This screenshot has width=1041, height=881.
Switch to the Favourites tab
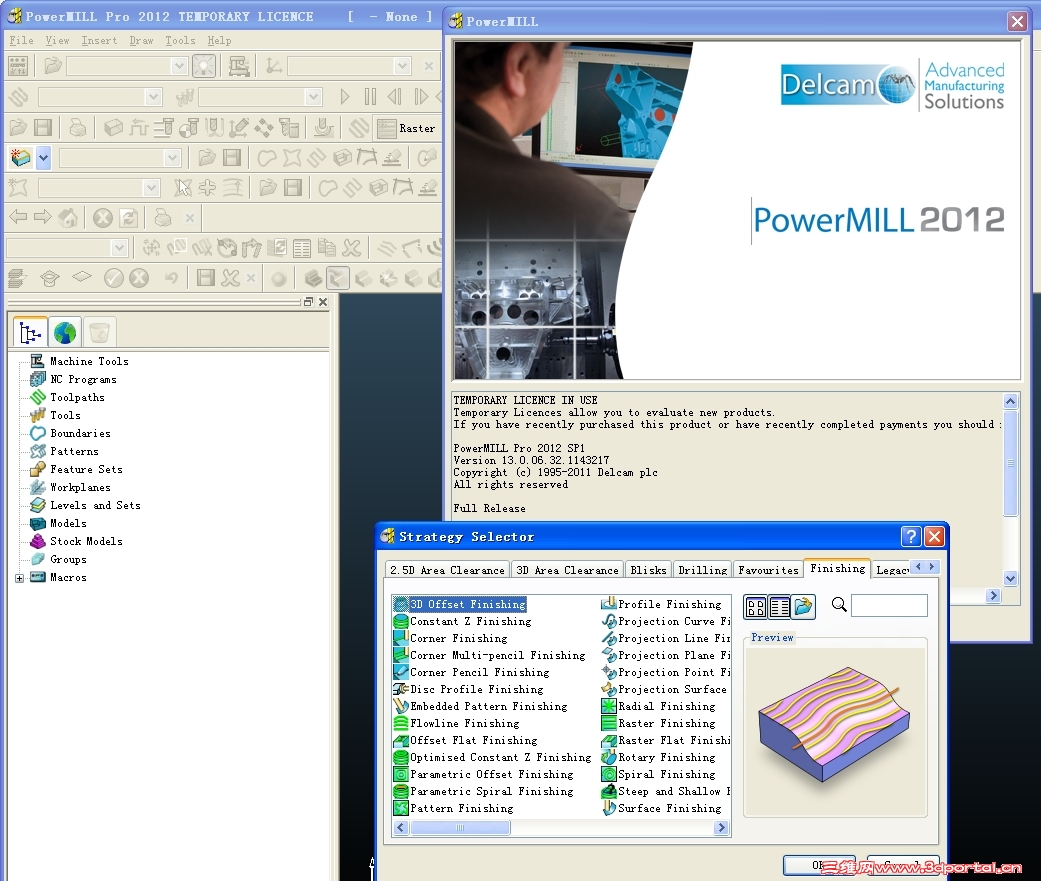(x=768, y=570)
